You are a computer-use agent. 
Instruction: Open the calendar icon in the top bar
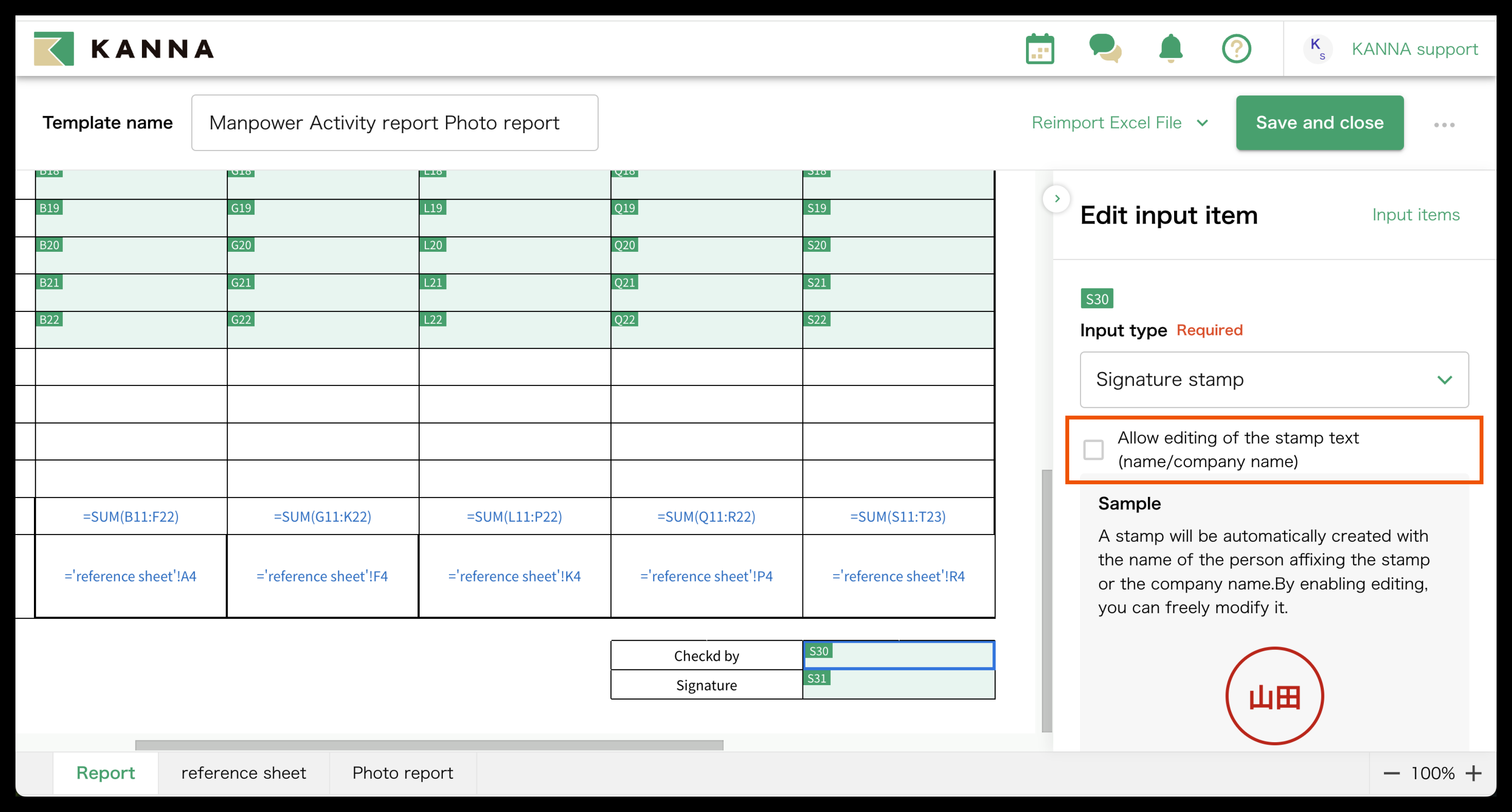point(1039,49)
